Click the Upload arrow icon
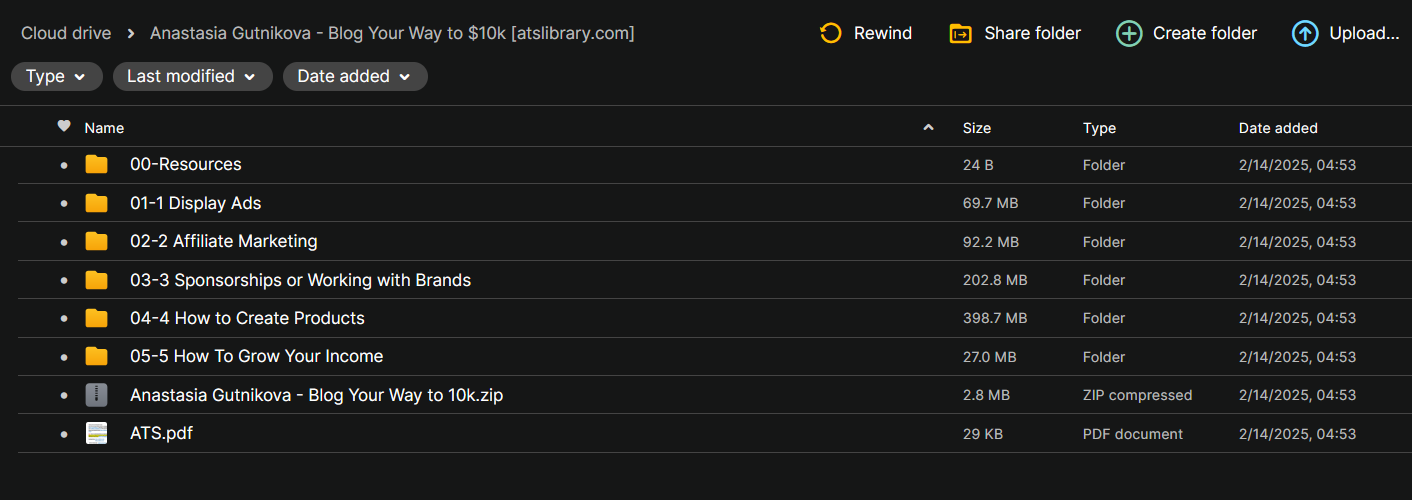The image size is (1412, 500). coord(1305,34)
